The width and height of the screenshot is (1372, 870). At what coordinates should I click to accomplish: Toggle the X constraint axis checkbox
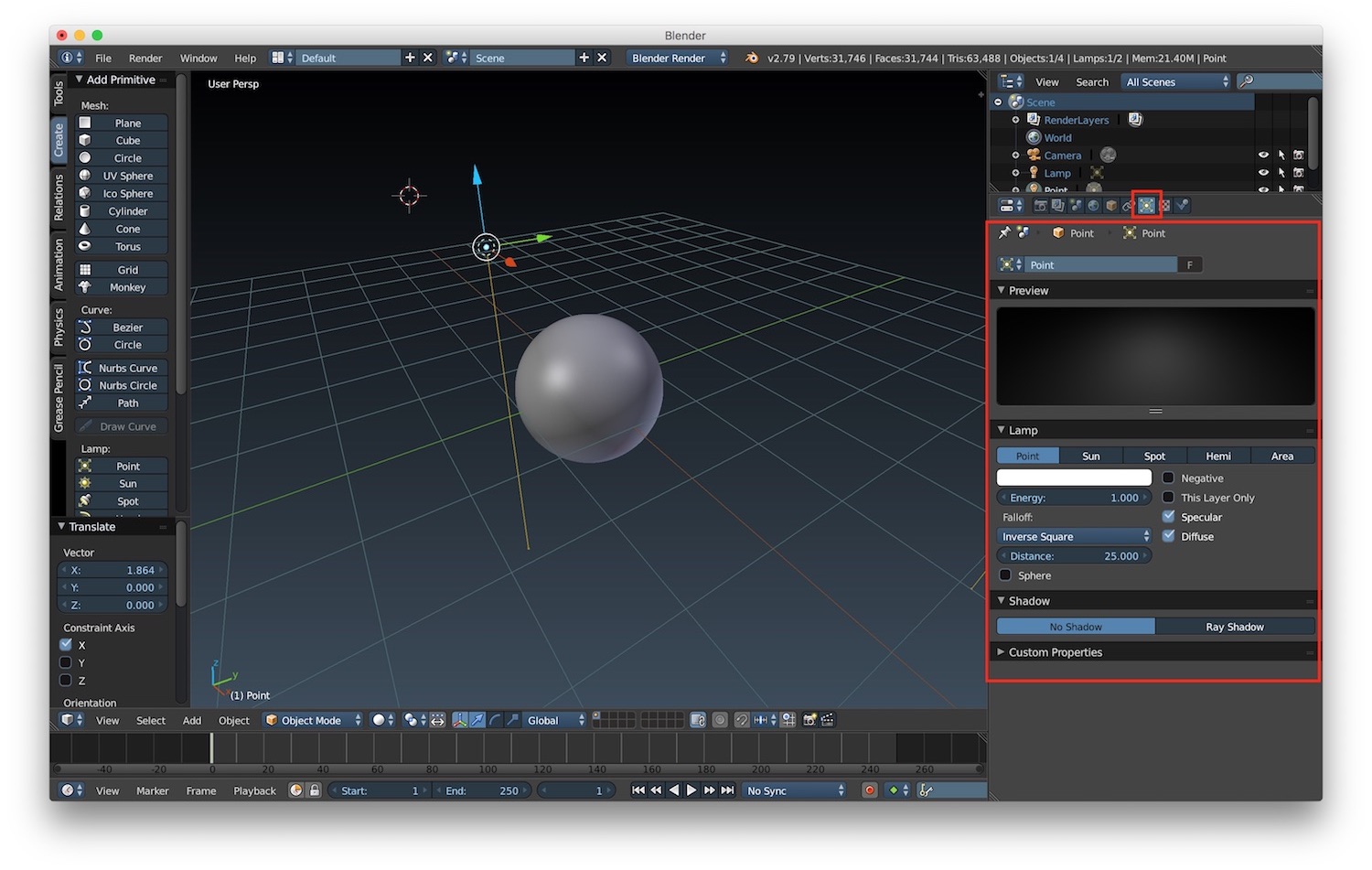(x=66, y=645)
